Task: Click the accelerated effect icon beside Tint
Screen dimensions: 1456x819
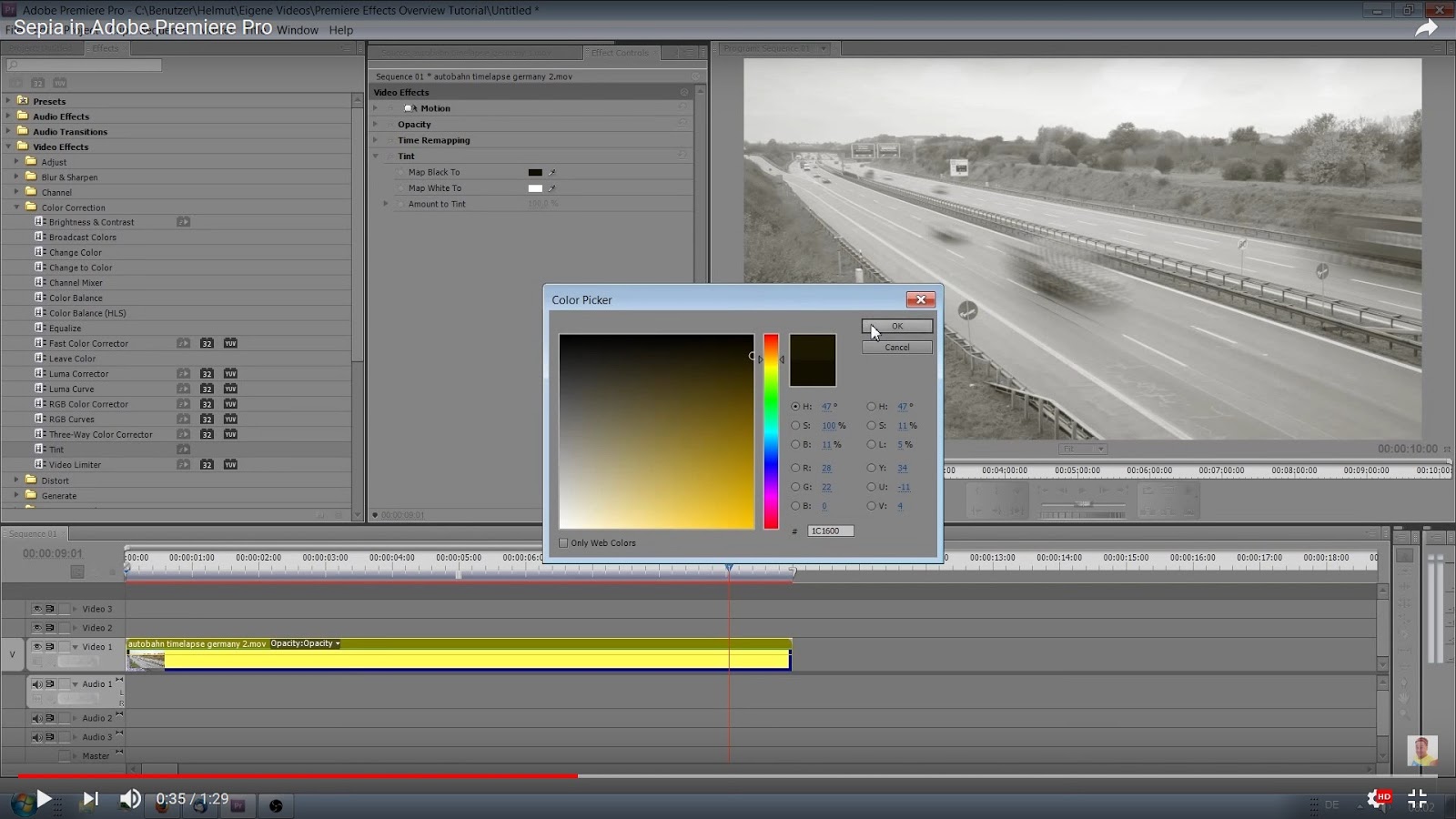Action: [183, 450]
